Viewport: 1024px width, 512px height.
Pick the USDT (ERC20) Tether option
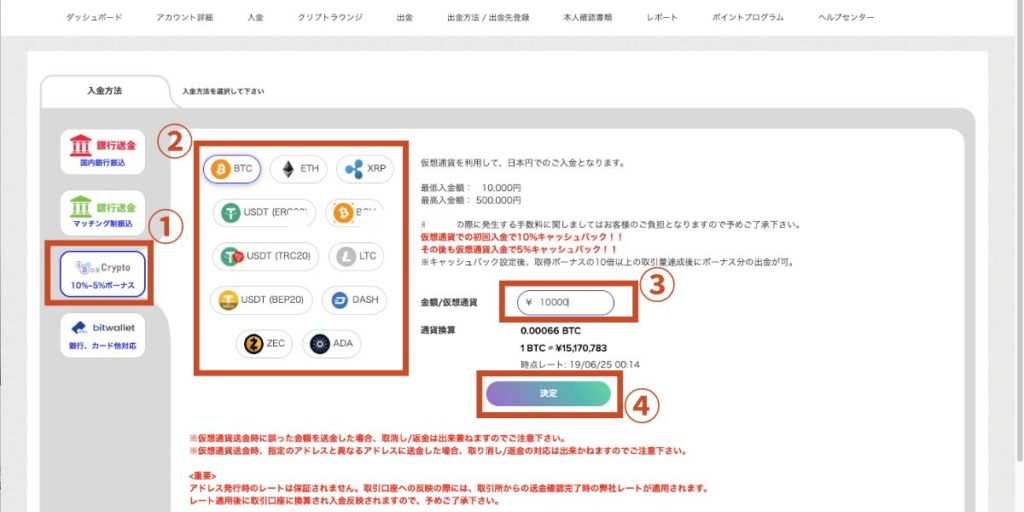264,213
